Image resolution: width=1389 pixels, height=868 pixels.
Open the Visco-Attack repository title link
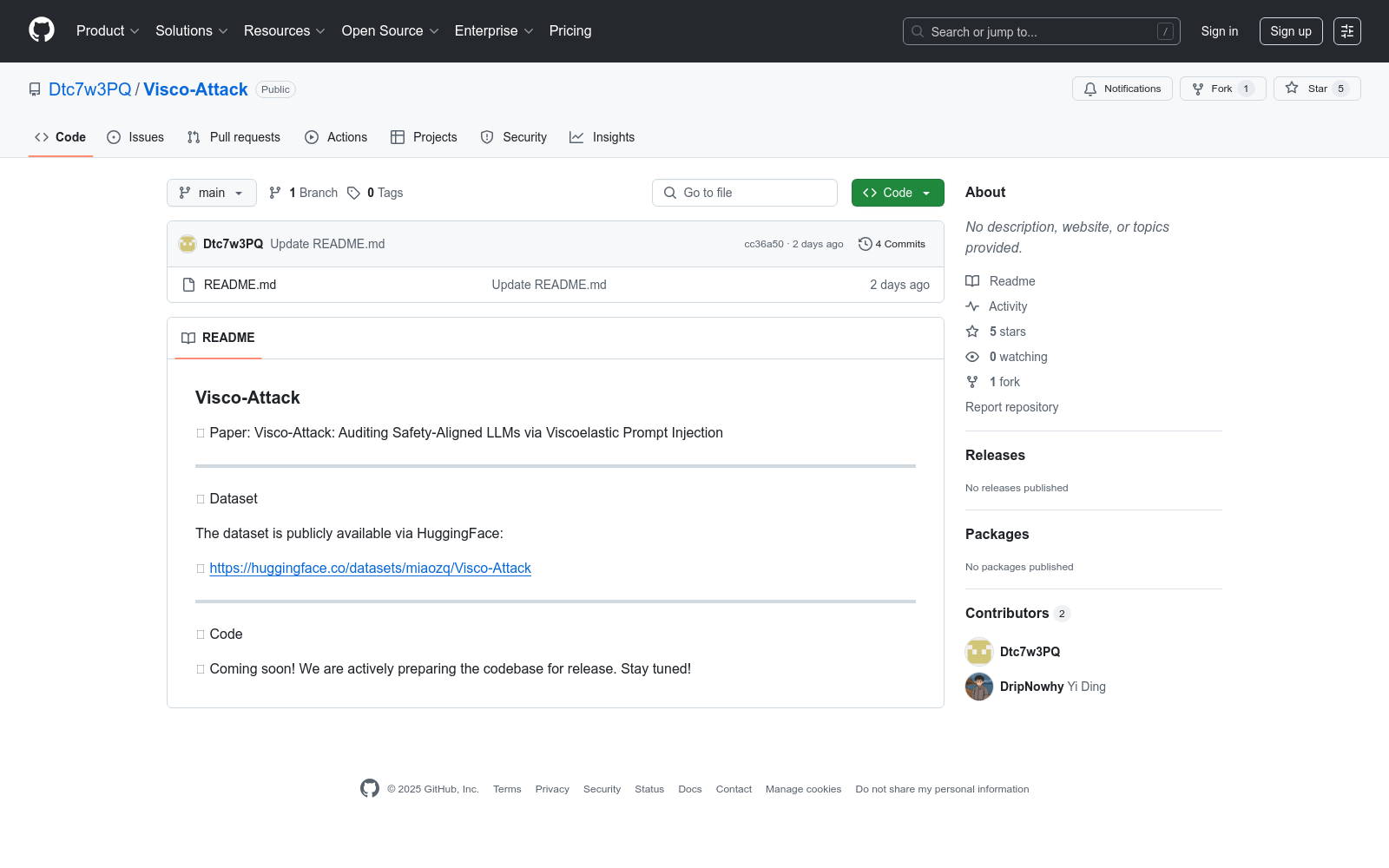tap(195, 89)
